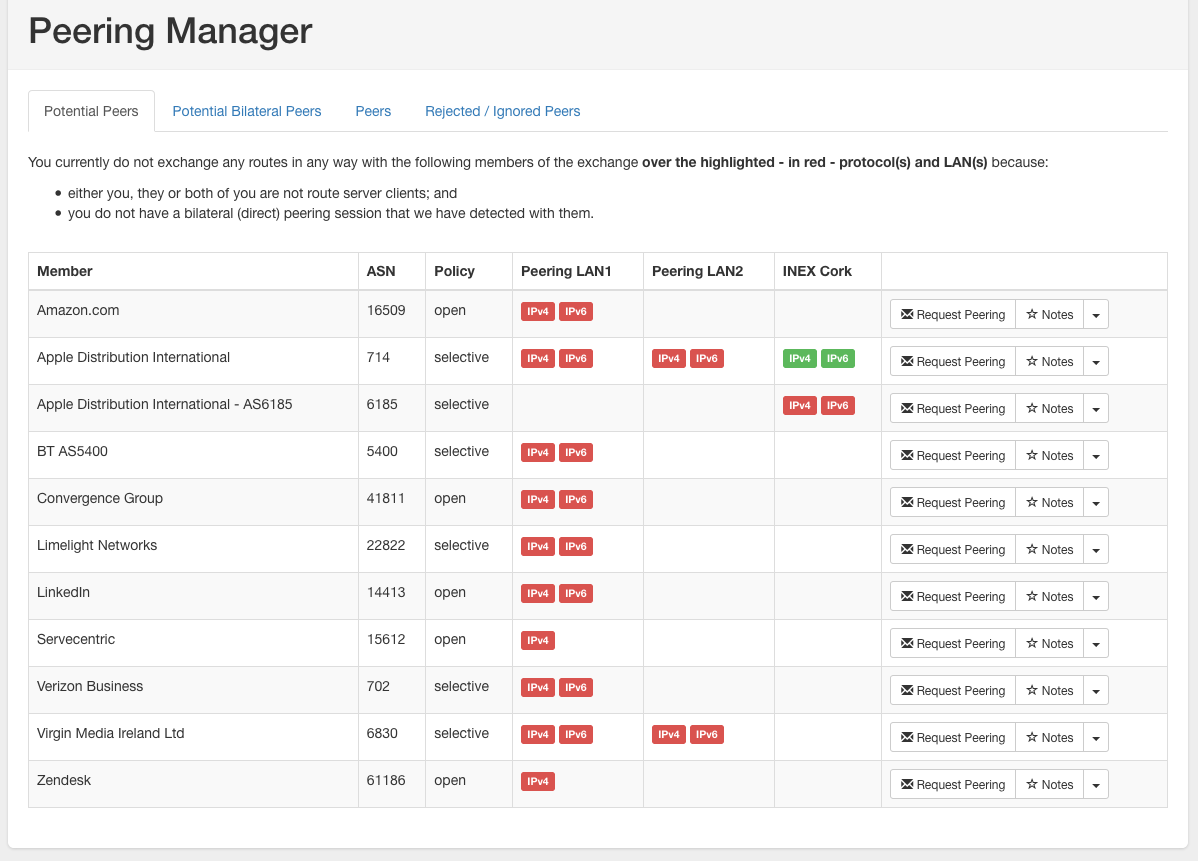This screenshot has height=861, width=1198.
Task: Open Notes for Verizon Business
Action: (1049, 691)
